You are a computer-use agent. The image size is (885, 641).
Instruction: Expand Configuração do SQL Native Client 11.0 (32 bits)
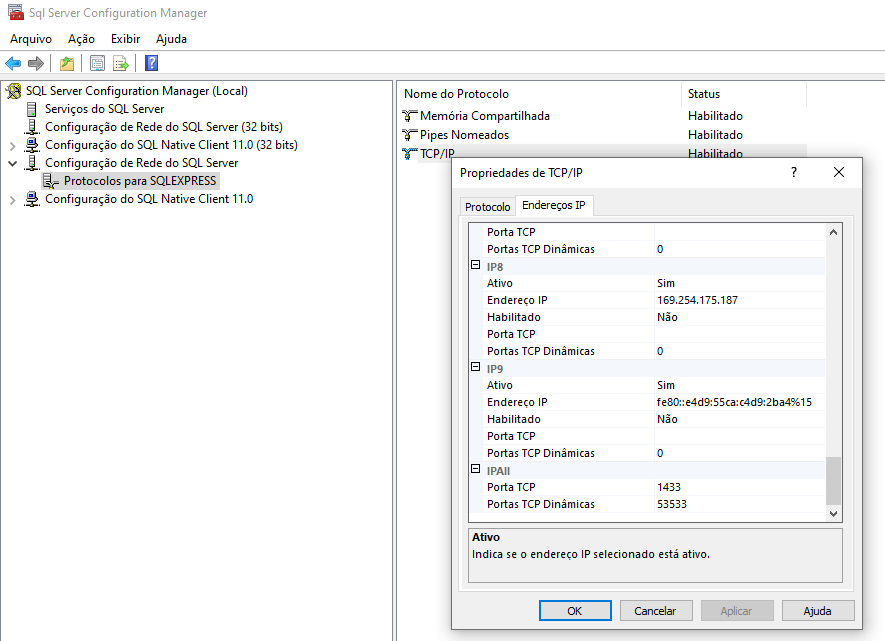pyautogui.click(x=12, y=146)
